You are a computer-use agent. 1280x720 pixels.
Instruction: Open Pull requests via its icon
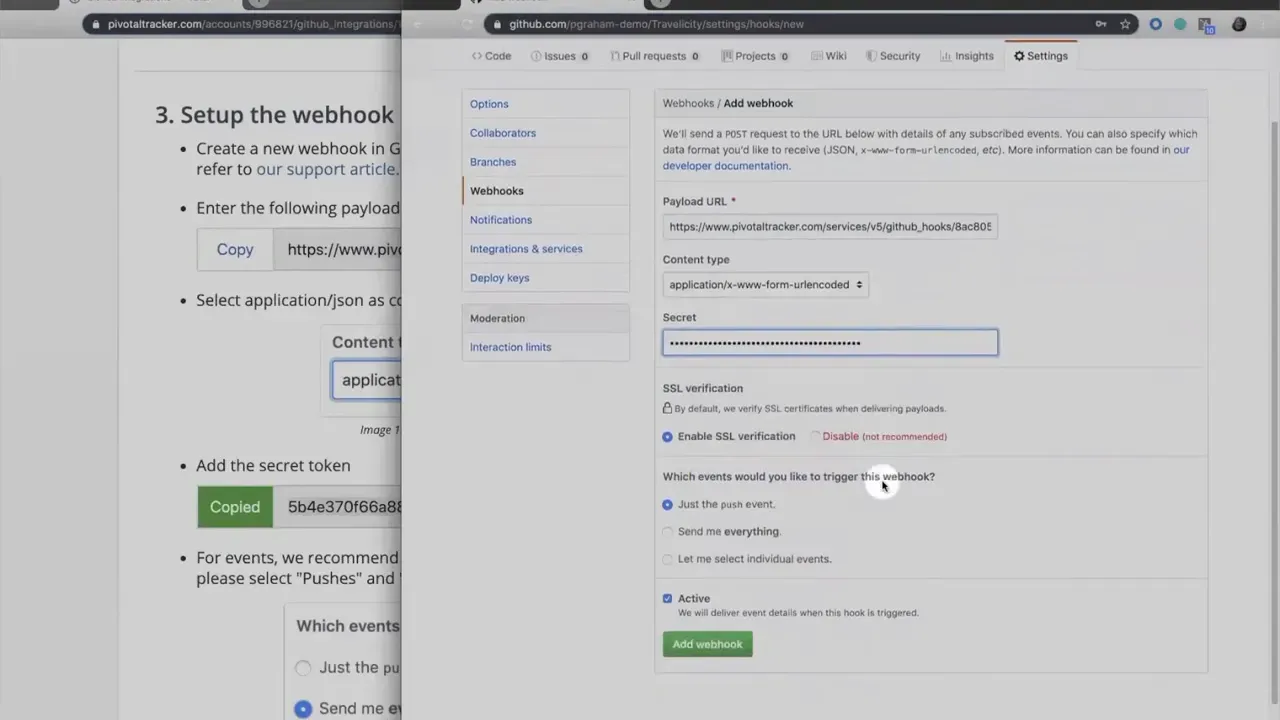click(x=616, y=56)
